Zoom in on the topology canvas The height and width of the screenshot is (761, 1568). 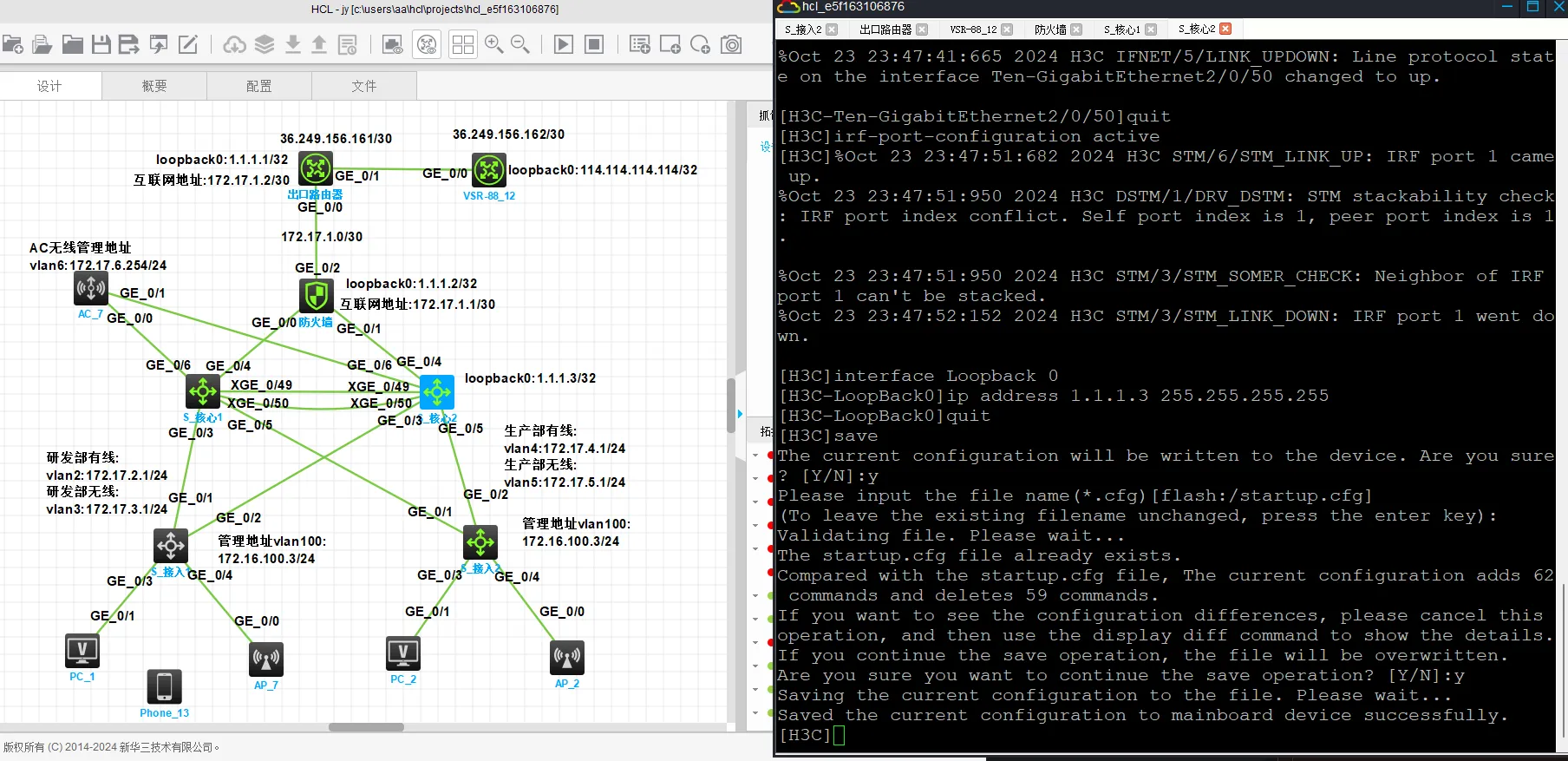(x=494, y=44)
